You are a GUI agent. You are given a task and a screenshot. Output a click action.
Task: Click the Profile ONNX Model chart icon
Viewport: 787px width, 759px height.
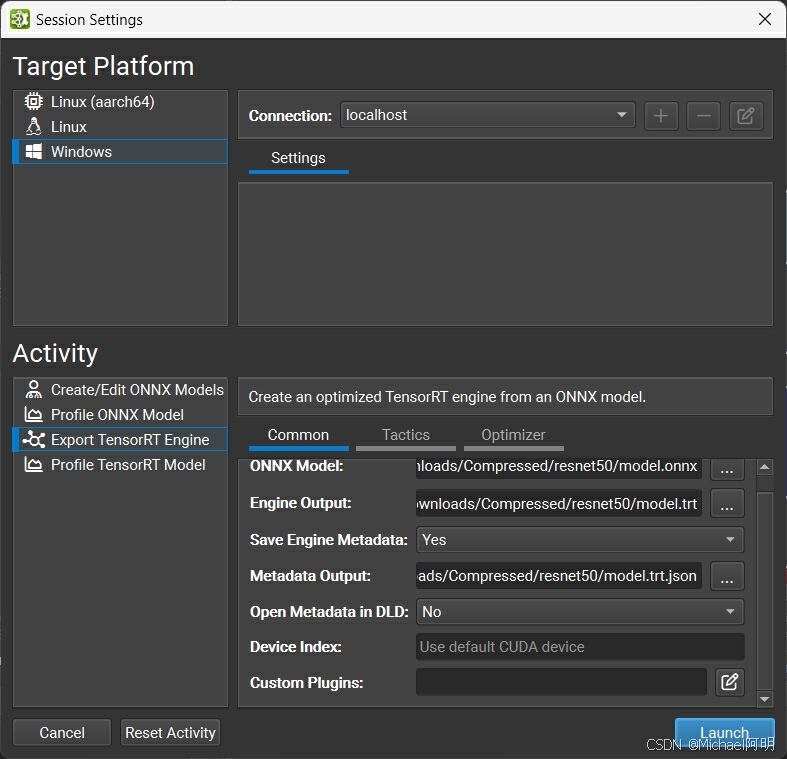pos(34,415)
